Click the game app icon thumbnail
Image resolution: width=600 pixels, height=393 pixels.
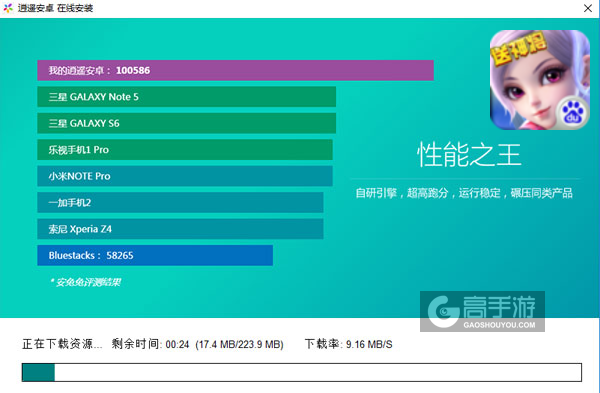(x=540, y=80)
